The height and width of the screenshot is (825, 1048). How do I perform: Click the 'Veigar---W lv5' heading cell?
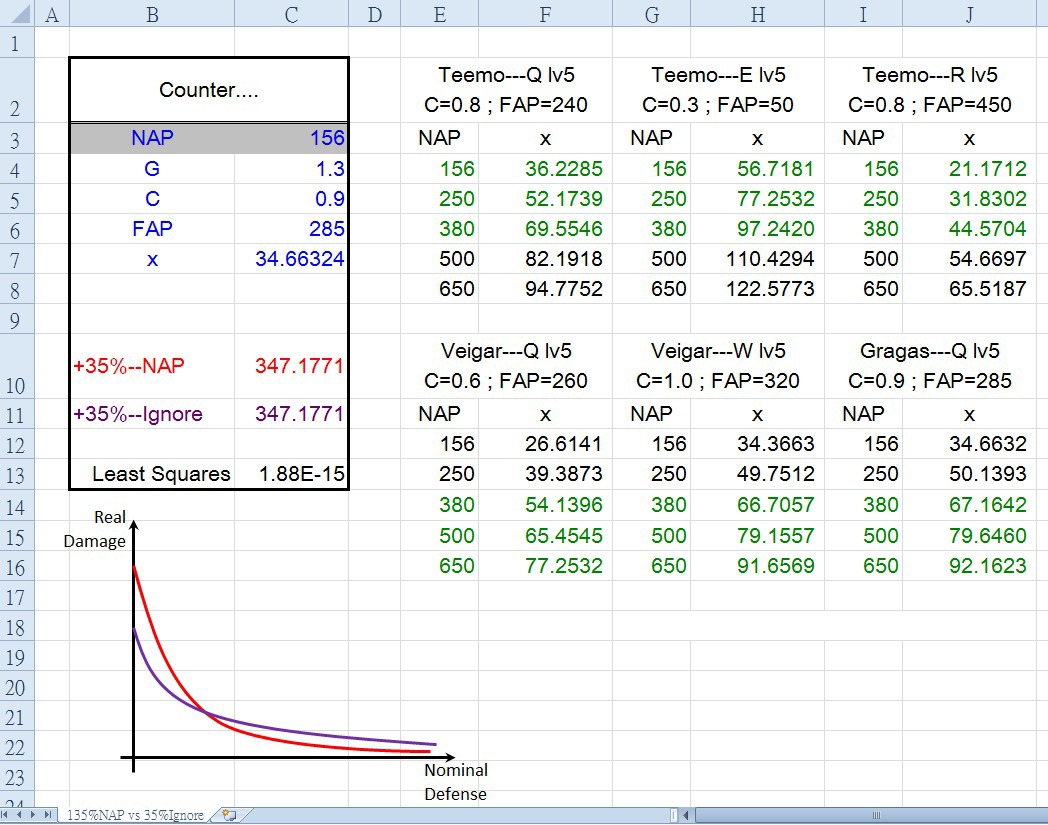718,366
